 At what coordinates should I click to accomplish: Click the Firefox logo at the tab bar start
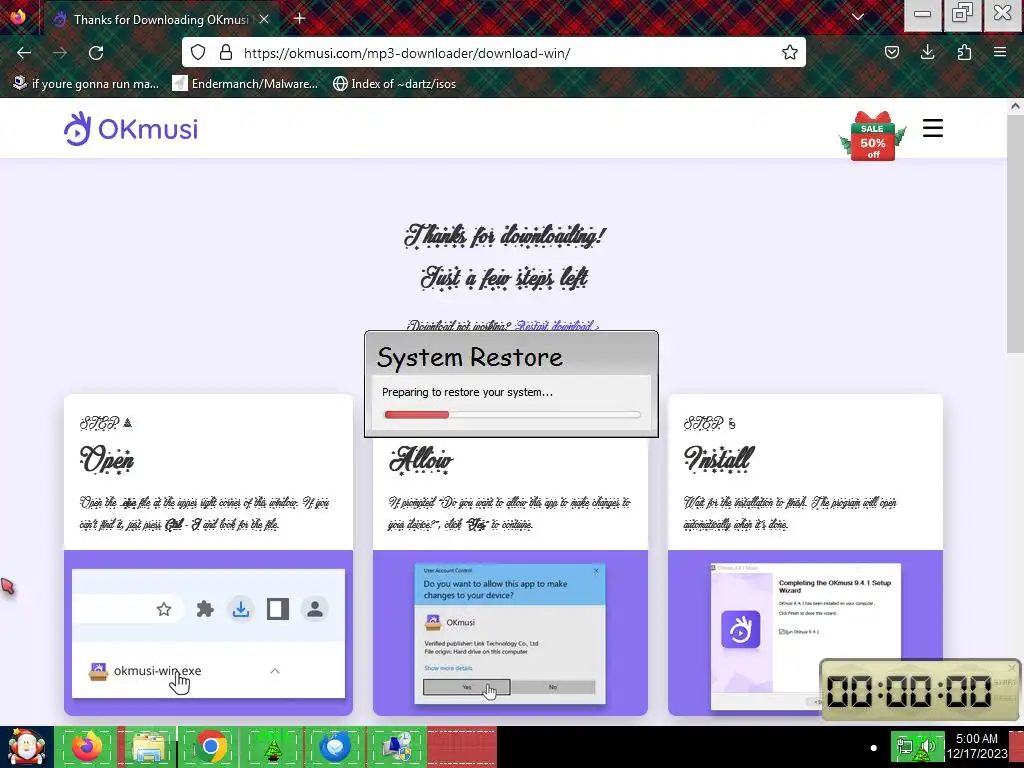(x=18, y=16)
